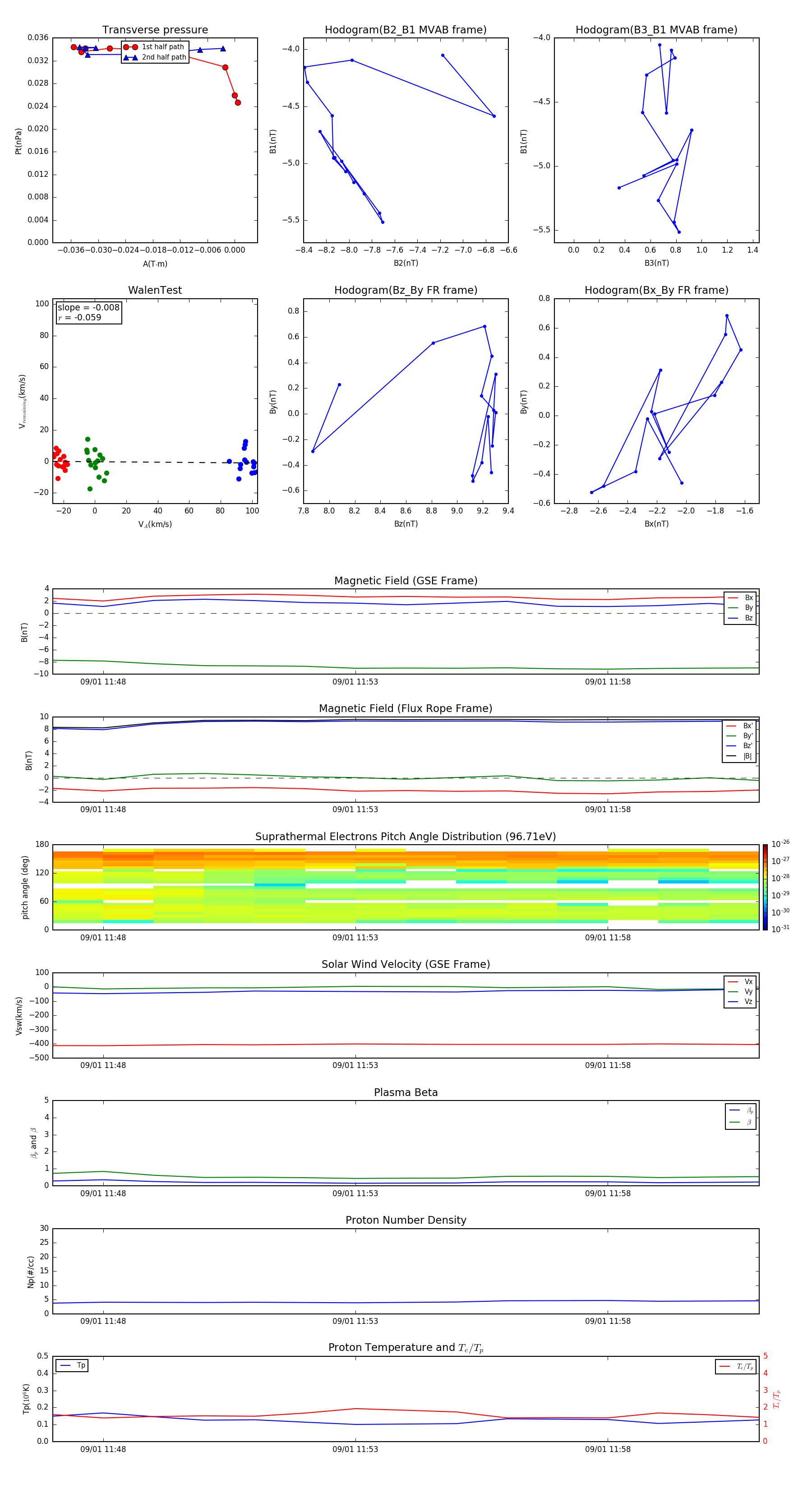The height and width of the screenshot is (1489, 812).
Task: Click the 'slope = -0.008' annotation
Action: pos(88,308)
